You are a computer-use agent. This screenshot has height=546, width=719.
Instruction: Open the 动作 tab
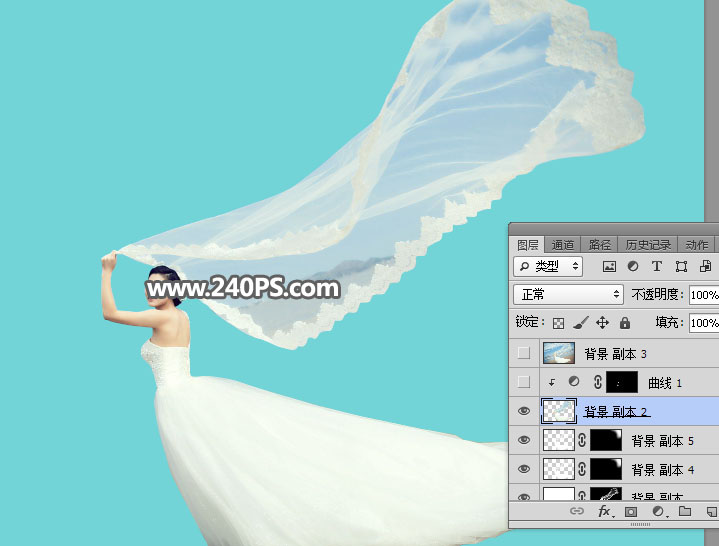coord(697,245)
